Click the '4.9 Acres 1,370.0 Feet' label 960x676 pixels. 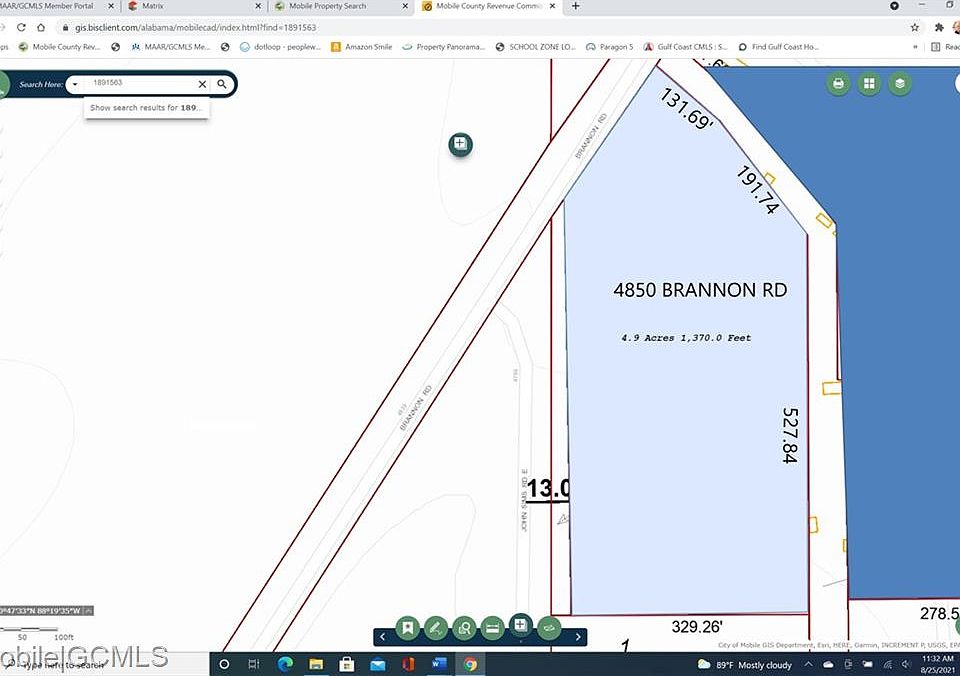(686, 337)
